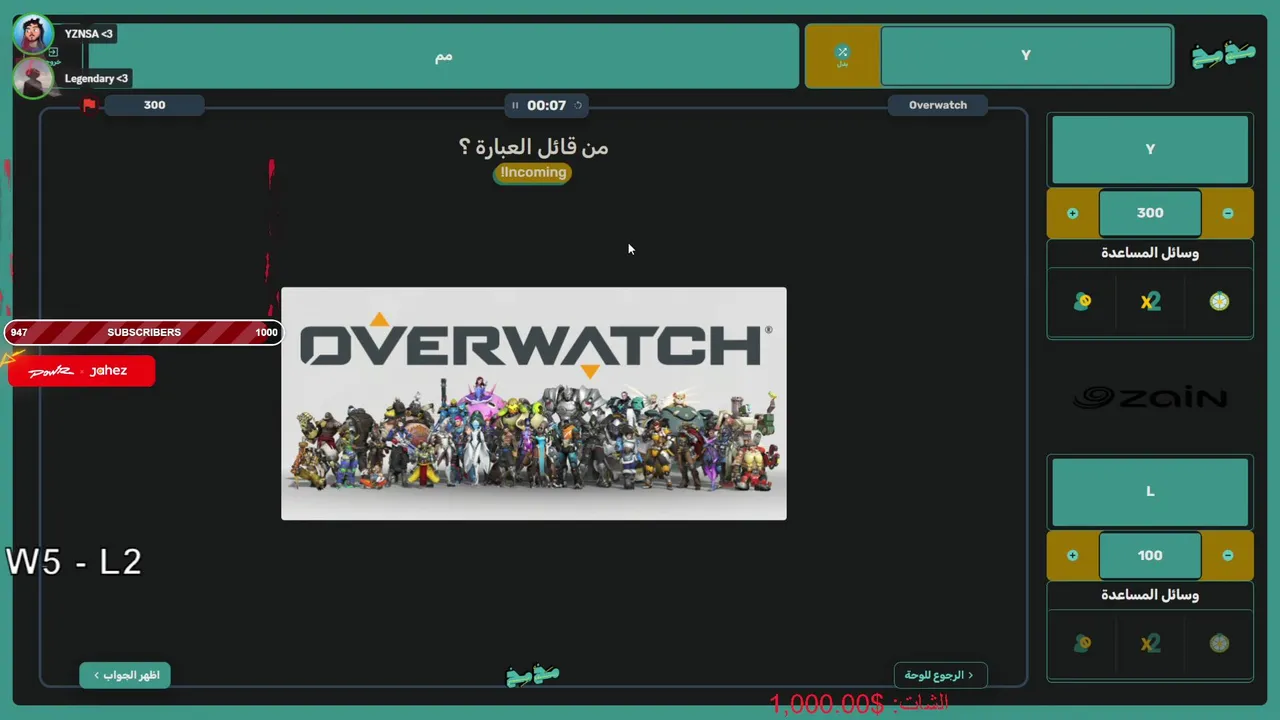Click team L score value 100
Image resolution: width=1280 pixels, height=720 pixels.
click(x=1150, y=555)
